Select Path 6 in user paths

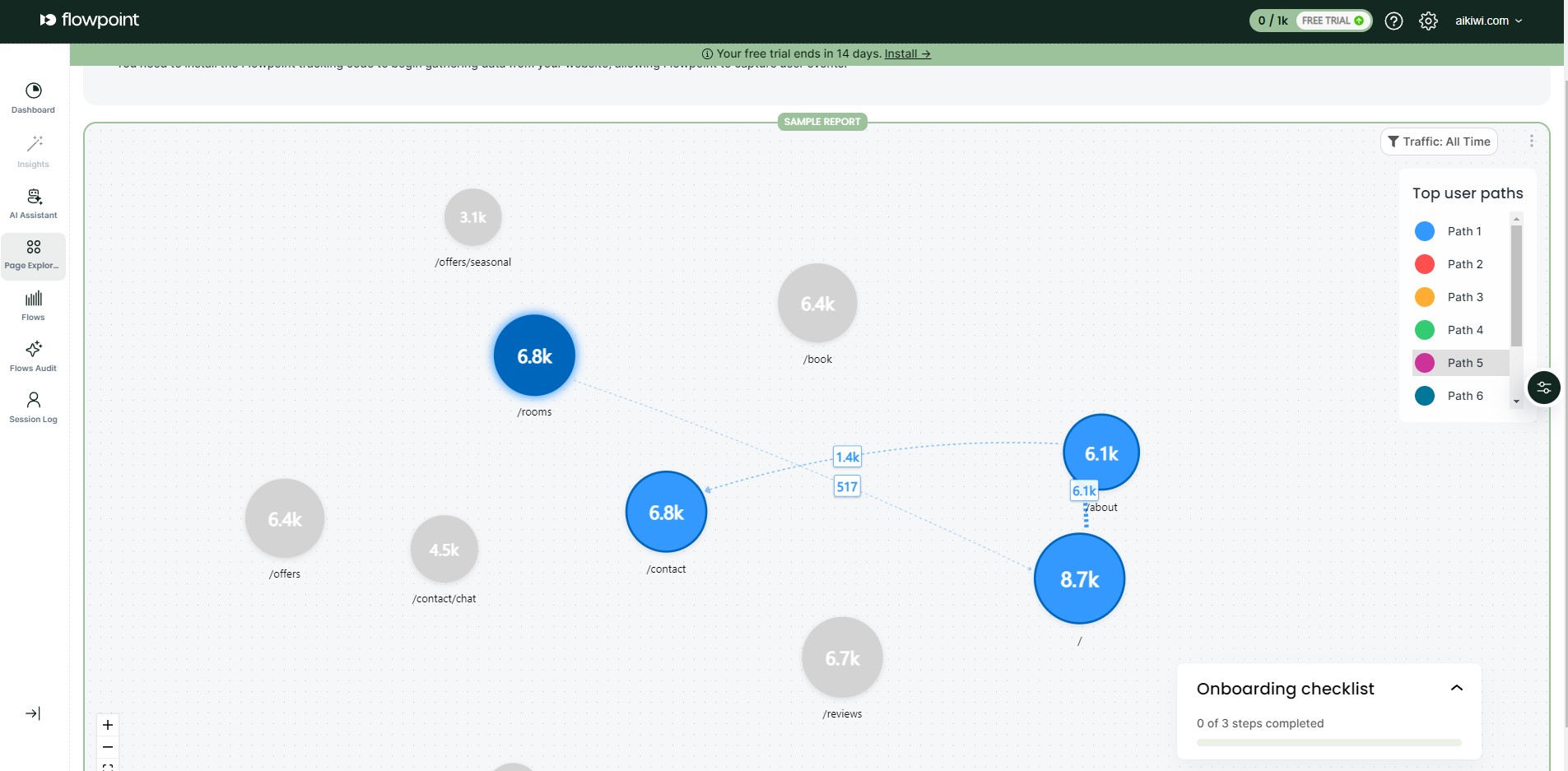(1461, 396)
